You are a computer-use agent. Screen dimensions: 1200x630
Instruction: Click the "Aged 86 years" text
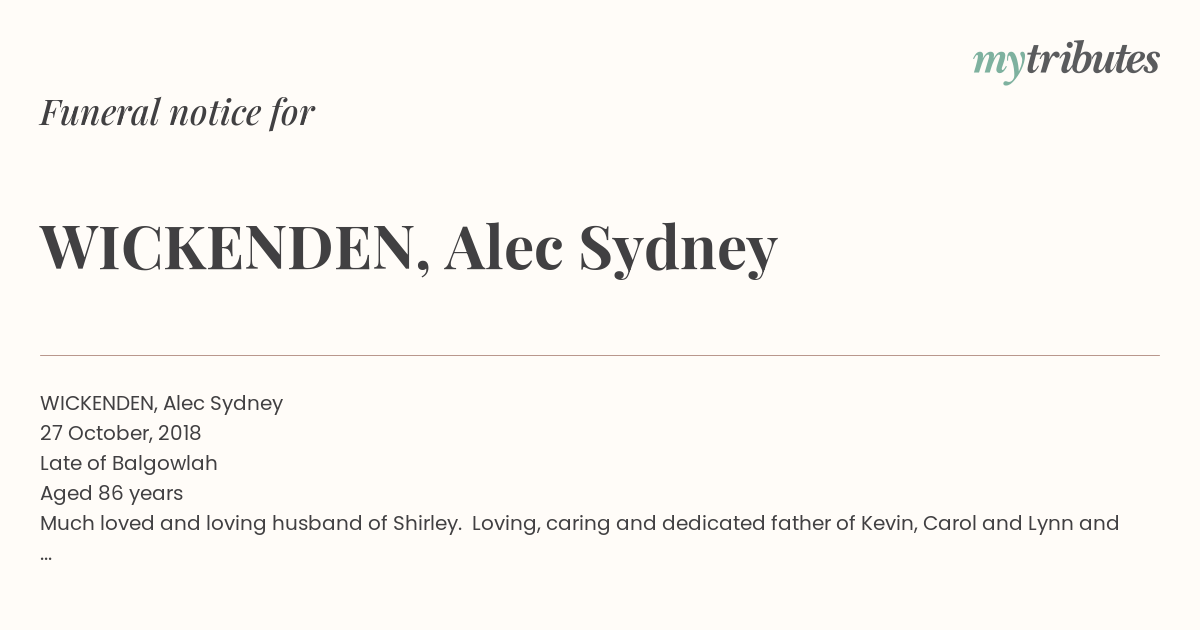point(111,493)
